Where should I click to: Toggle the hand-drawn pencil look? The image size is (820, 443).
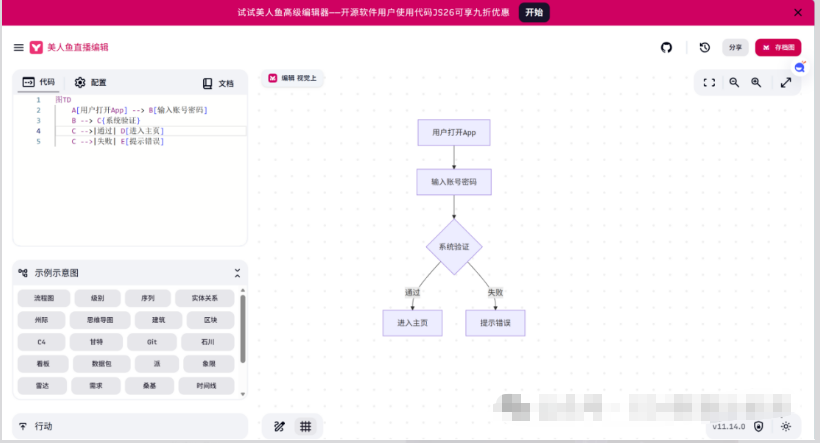(279, 427)
